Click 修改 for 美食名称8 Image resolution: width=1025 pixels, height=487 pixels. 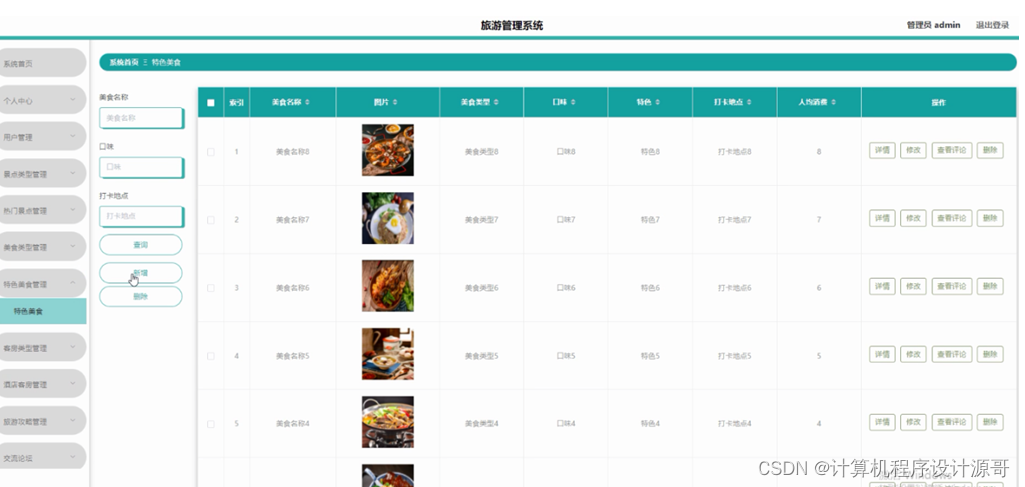(913, 150)
